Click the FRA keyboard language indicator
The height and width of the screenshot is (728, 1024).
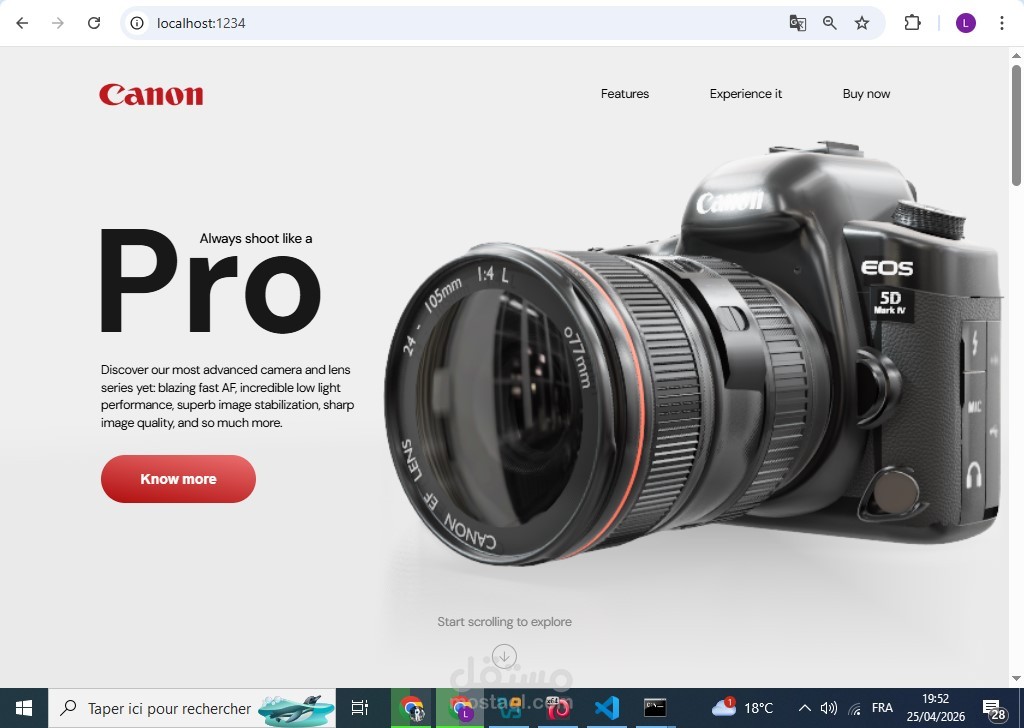coord(882,708)
